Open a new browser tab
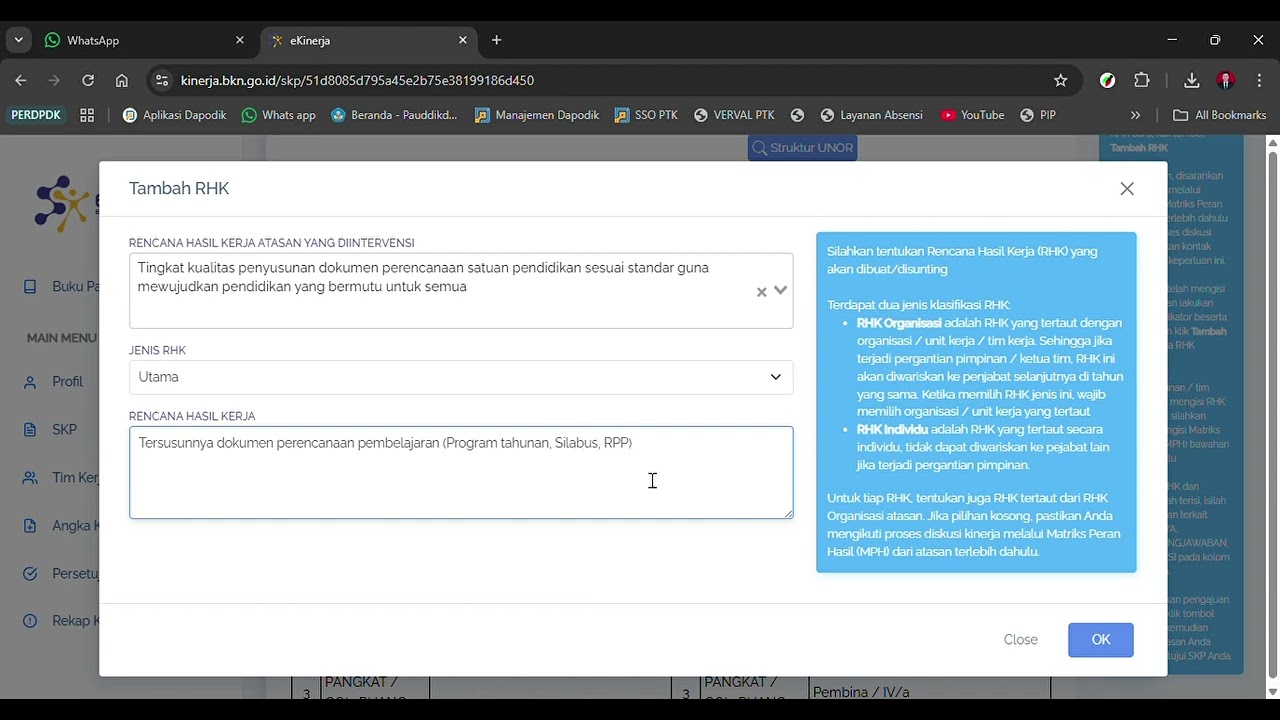 (x=496, y=40)
